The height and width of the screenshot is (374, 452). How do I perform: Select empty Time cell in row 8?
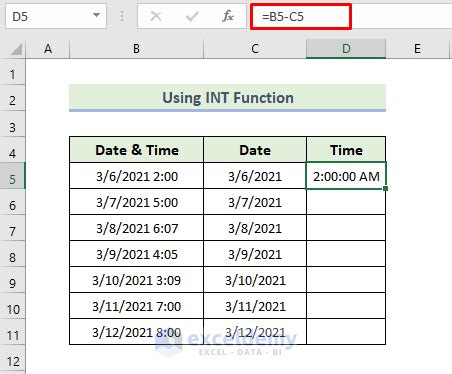click(346, 254)
